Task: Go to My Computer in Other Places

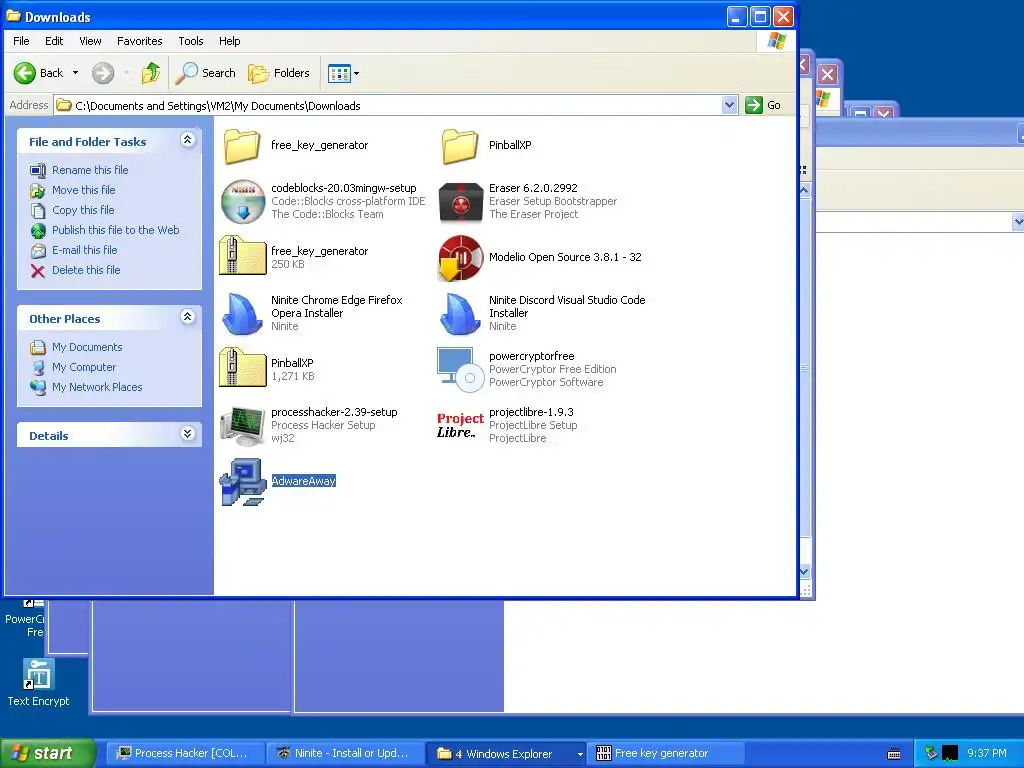Action: [84, 368]
